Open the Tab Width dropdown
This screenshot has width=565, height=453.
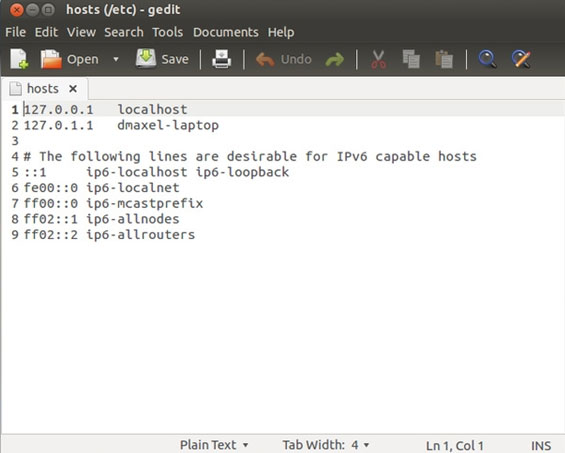pyautogui.click(x=326, y=445)
